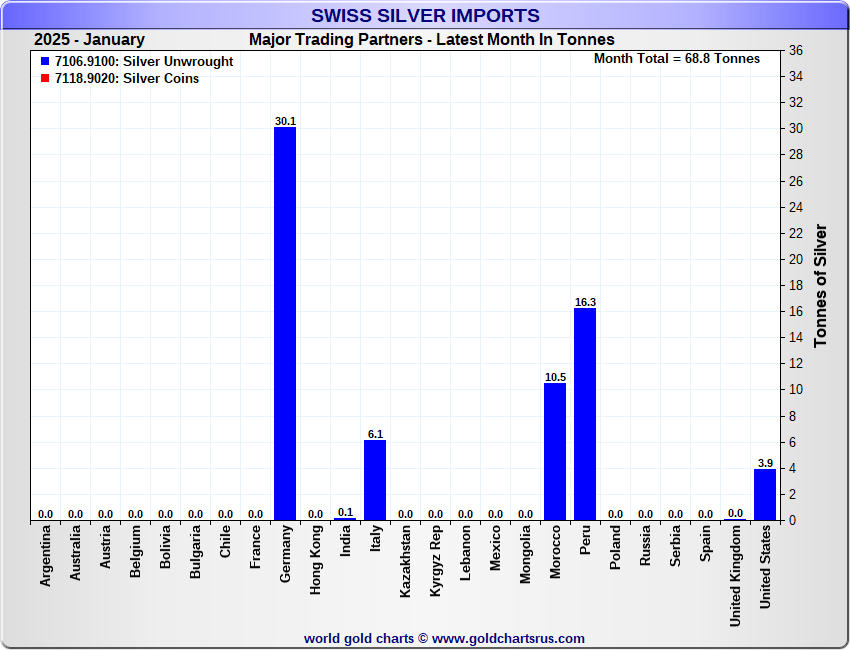Click the blue Silver Unwrought legend swatch

click(x=45, y=62)
